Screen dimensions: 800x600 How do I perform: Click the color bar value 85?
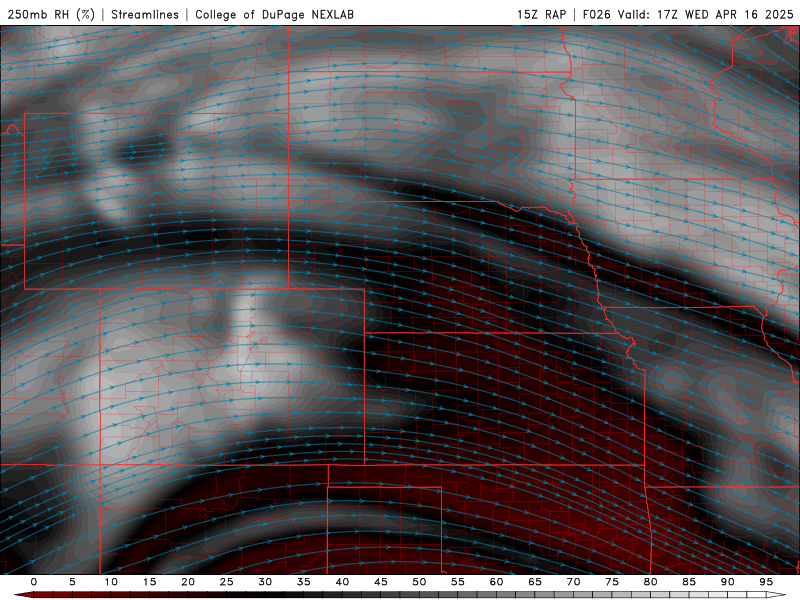689,582
